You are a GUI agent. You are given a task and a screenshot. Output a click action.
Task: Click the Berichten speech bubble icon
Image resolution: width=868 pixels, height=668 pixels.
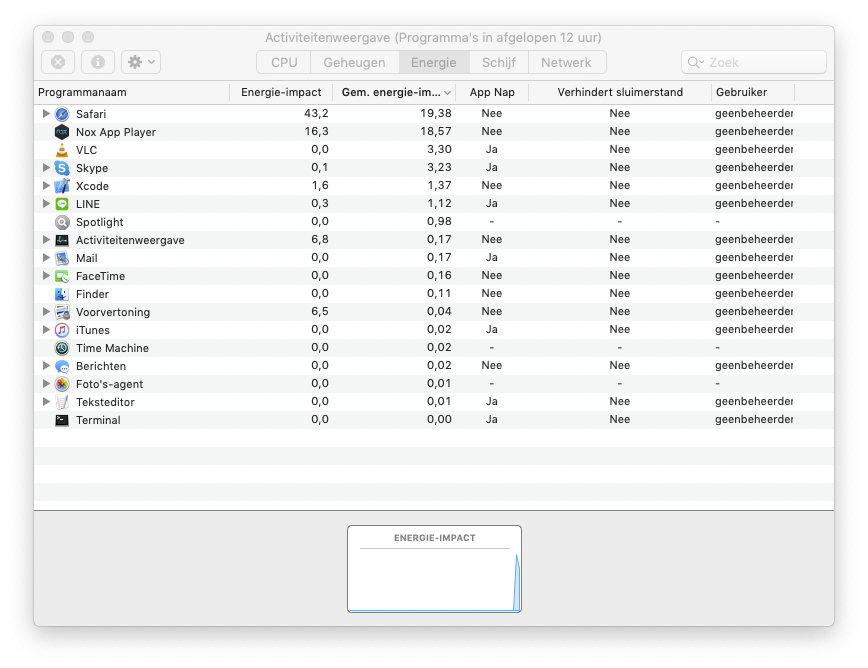pos(62,366)
